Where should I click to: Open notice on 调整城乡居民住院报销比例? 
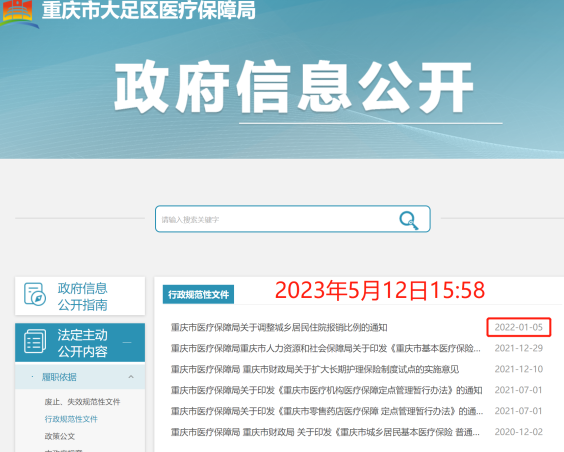pyautogui.click(x=279, y=328)
